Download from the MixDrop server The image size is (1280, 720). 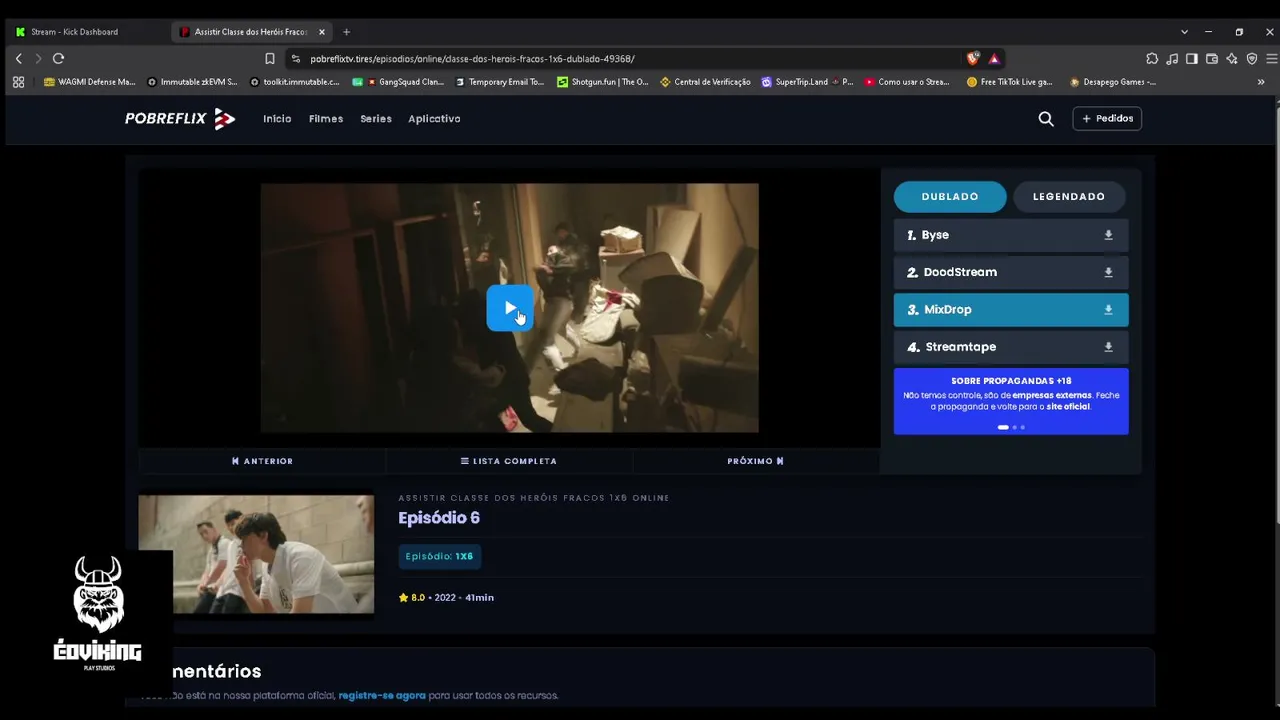click(1108, 310)
